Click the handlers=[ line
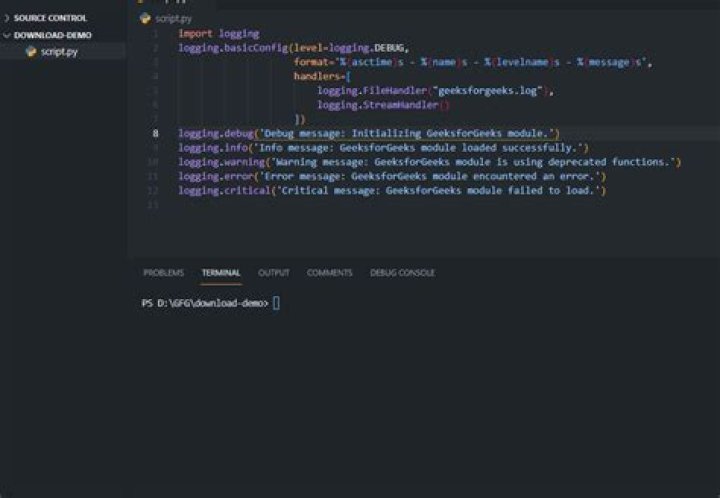The image size is (720, 498). 322,77
